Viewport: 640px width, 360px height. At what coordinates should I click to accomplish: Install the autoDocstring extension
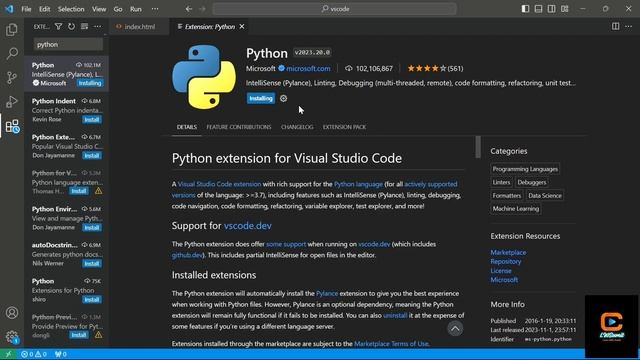(92, 263)
